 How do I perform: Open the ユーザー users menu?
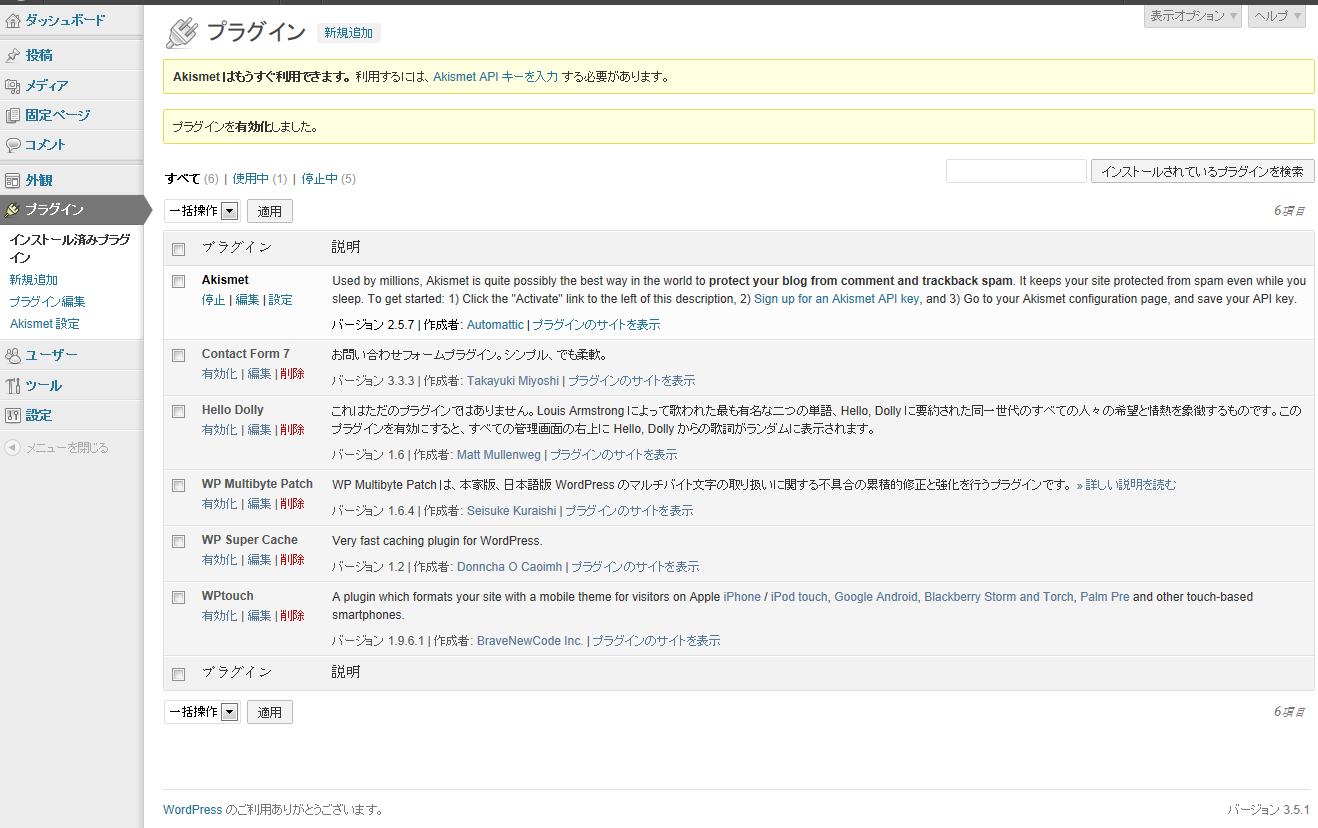pos(51,355)
